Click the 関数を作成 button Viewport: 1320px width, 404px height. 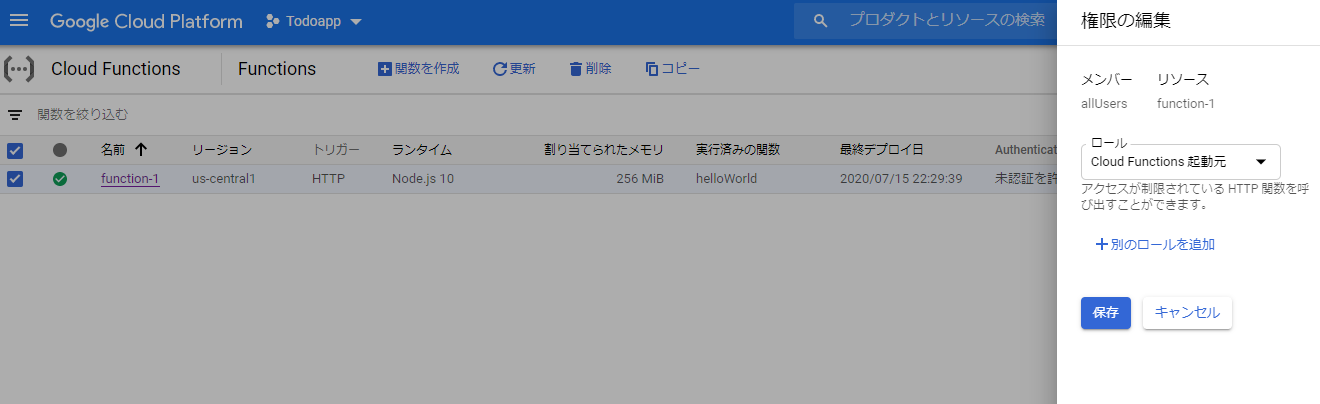click(418, 69)
